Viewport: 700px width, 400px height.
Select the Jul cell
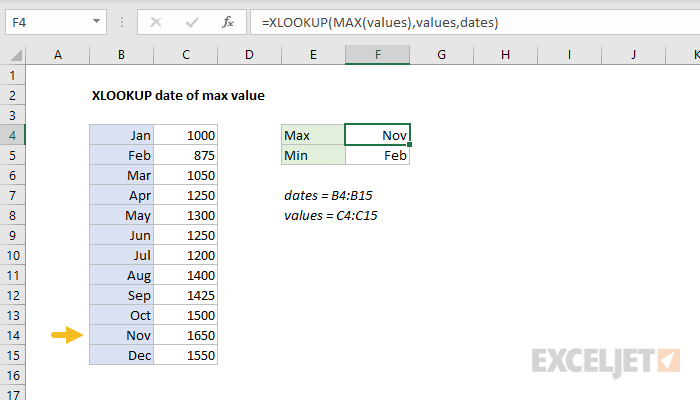121,255
